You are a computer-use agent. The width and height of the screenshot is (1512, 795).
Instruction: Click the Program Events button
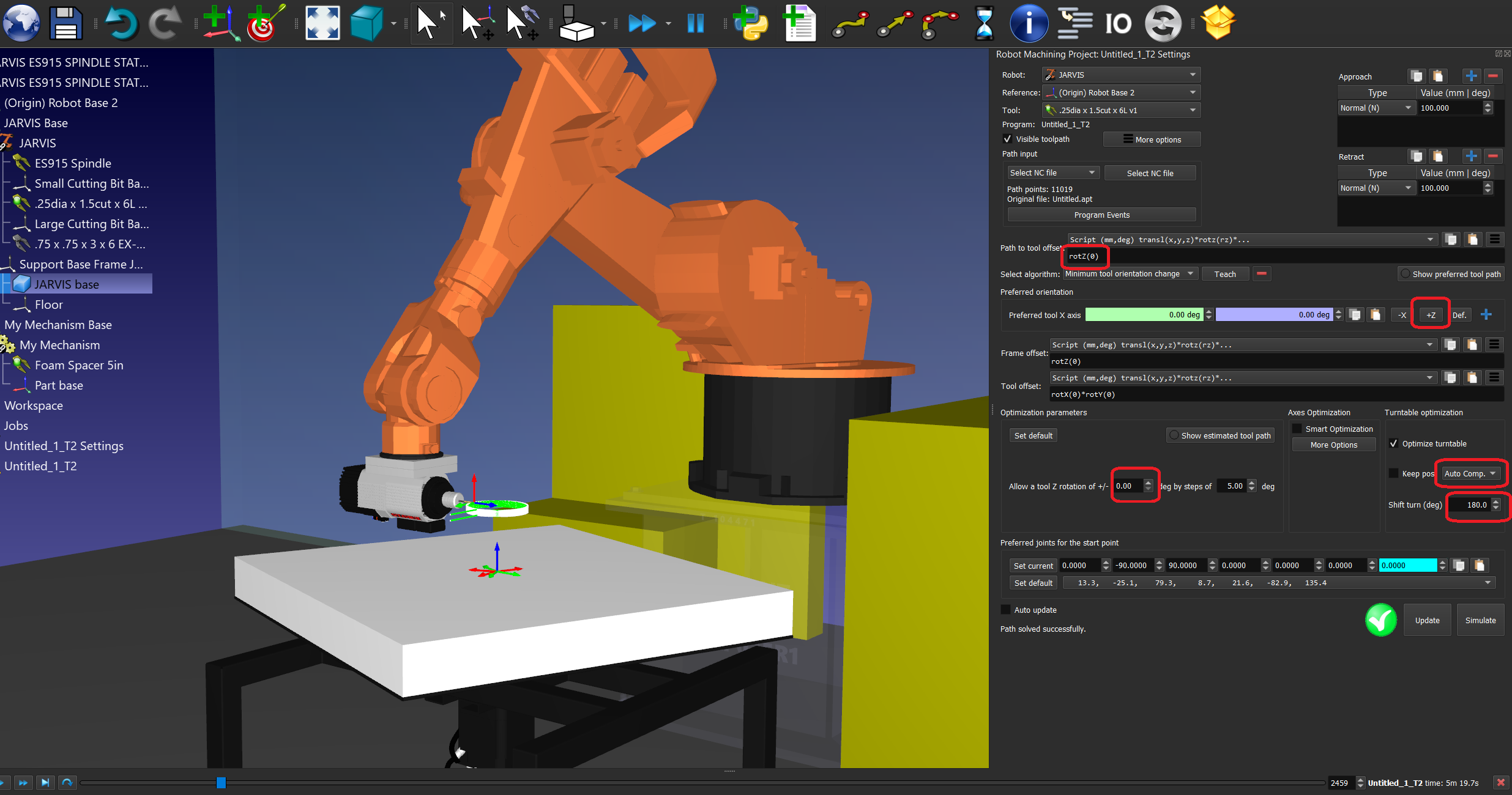(1101, 215)
